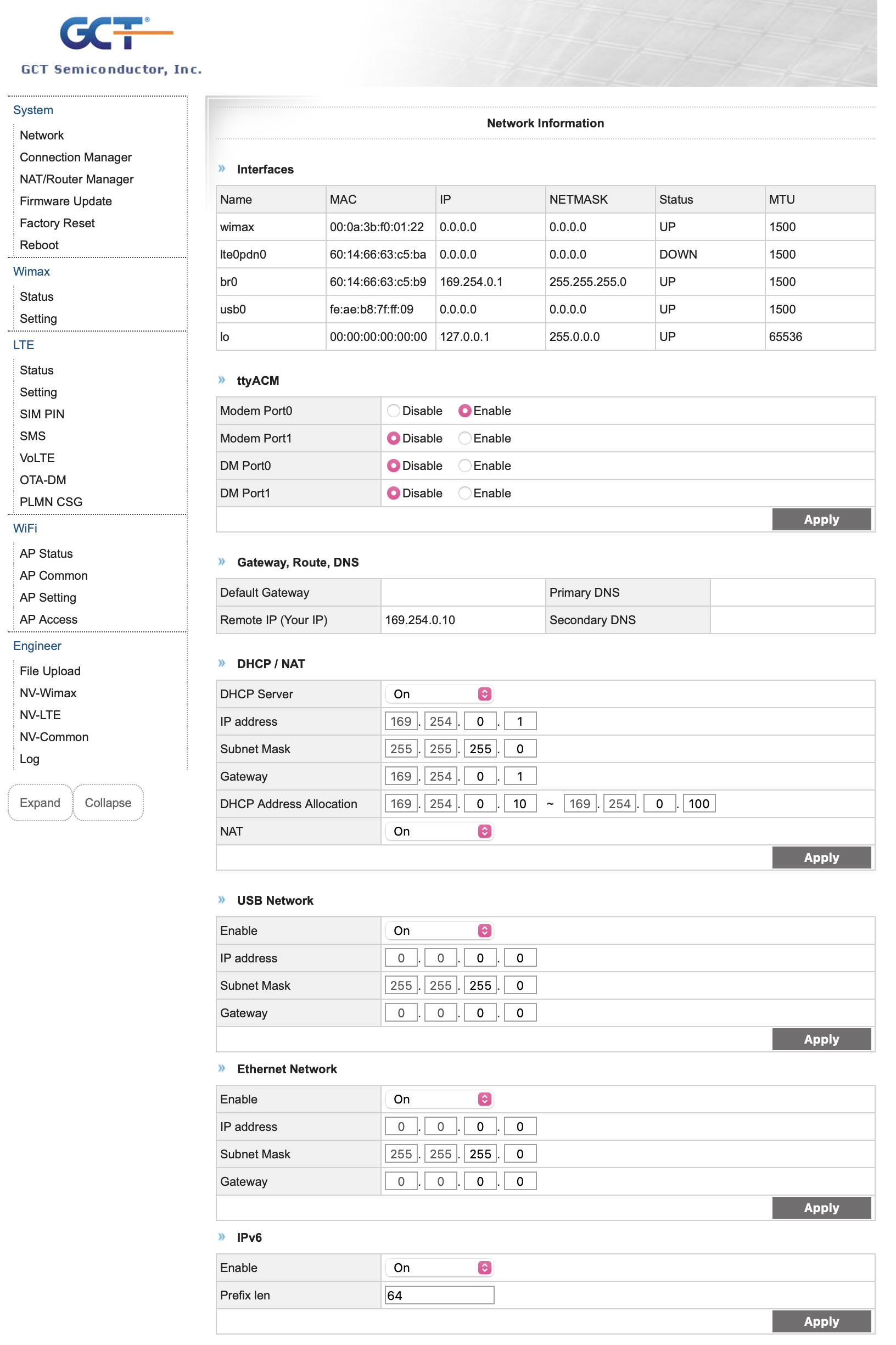Click the arrow icon next to DHCP / NAT
896x1345 pixels.
click(222, 663)
